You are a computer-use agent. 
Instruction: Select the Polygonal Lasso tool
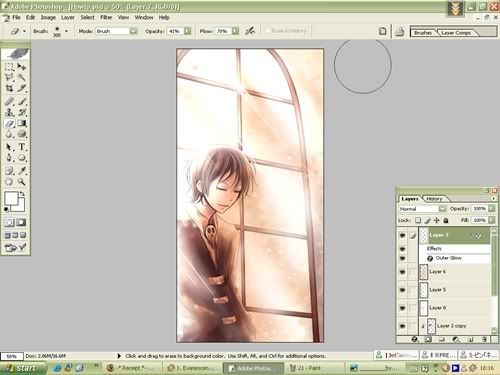coord(9,77)
